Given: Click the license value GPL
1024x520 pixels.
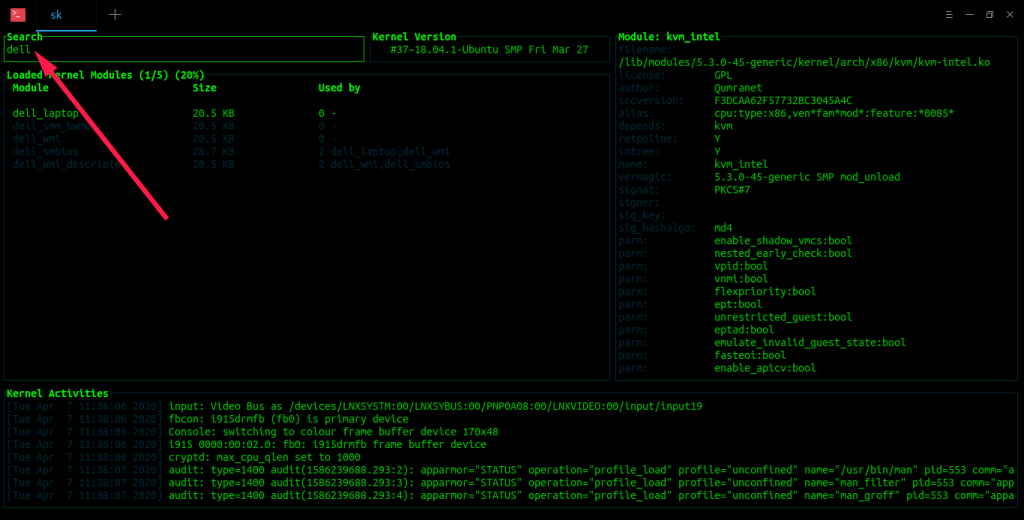Looking at the screenshot, I should coord(723,75).
